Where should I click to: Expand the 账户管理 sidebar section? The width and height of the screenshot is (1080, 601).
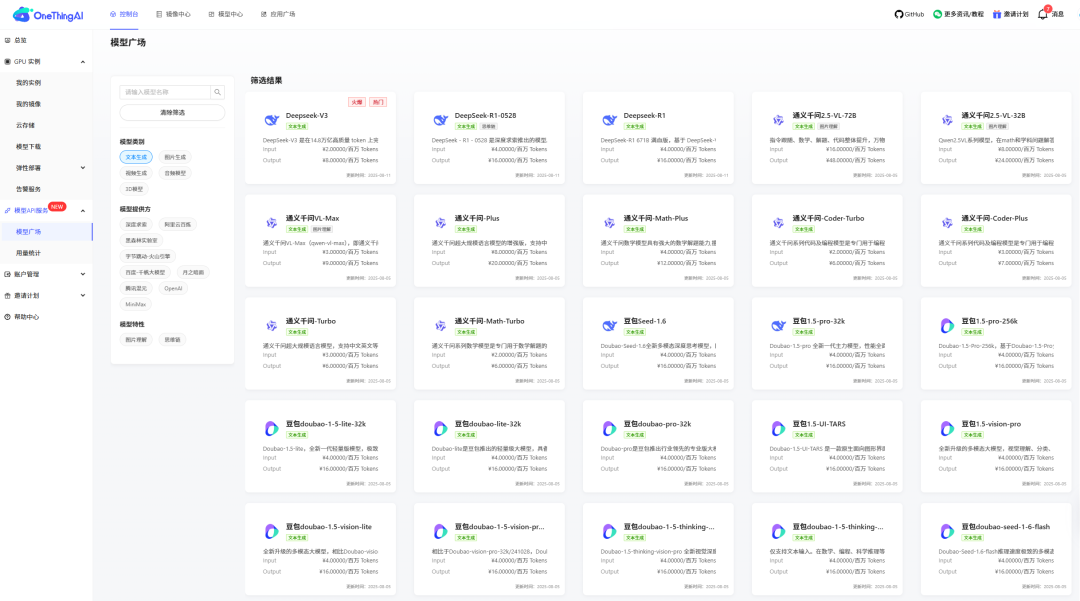(84, 274)
